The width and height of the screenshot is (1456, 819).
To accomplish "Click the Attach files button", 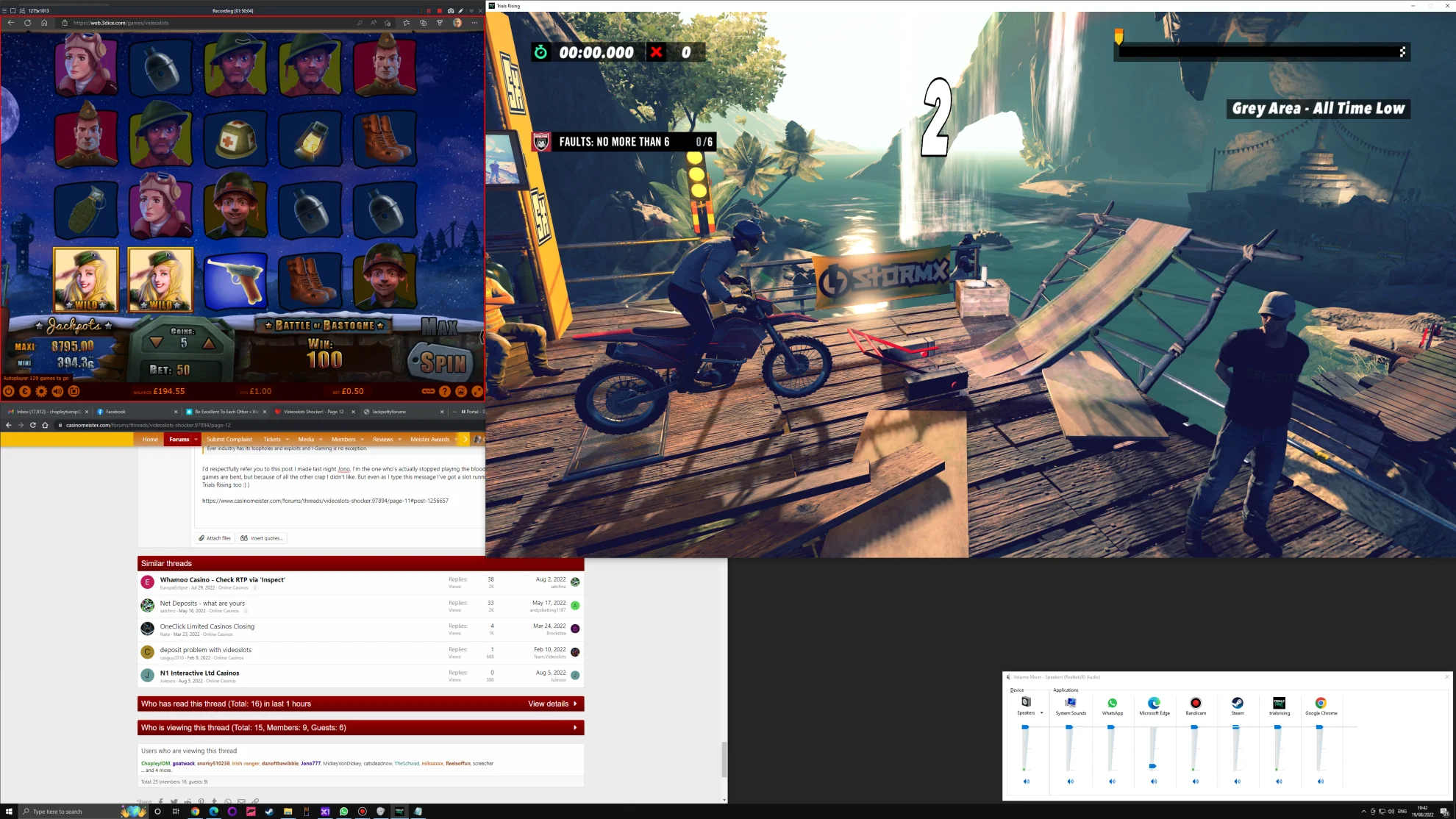I will pyautogui.click(x=215, y=538).
